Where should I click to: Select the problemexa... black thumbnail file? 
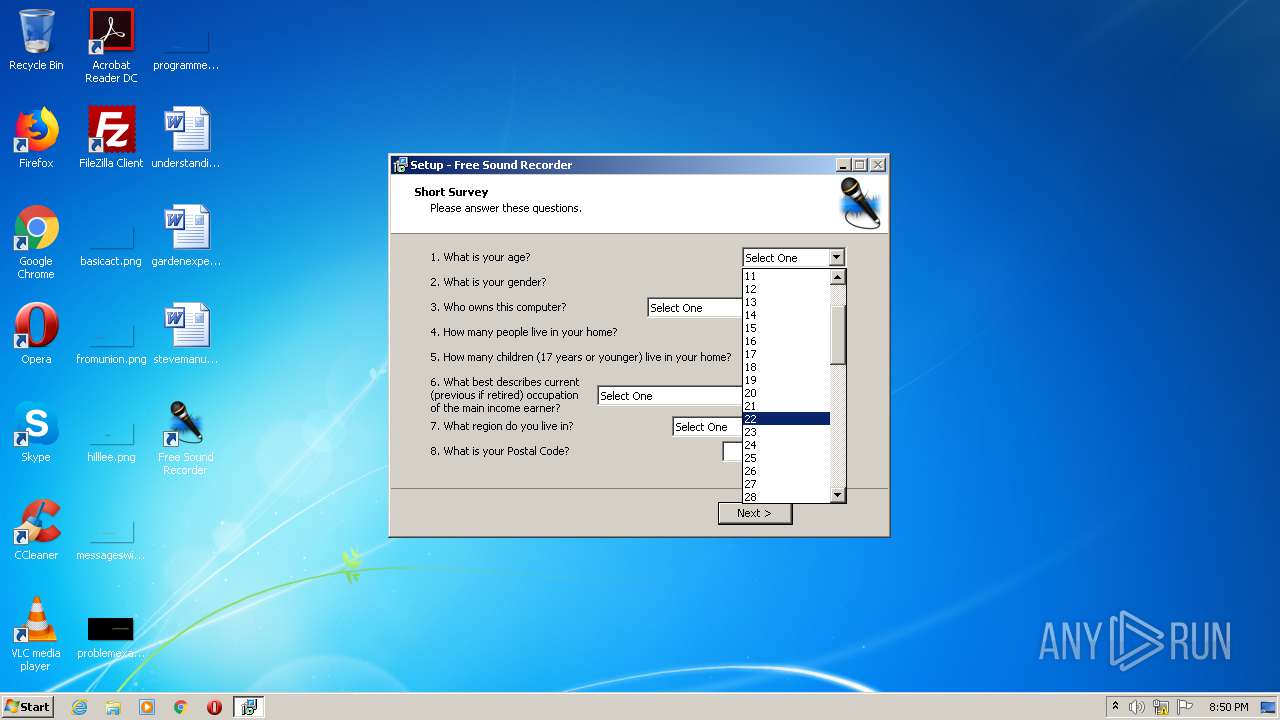tap(111, 638)
